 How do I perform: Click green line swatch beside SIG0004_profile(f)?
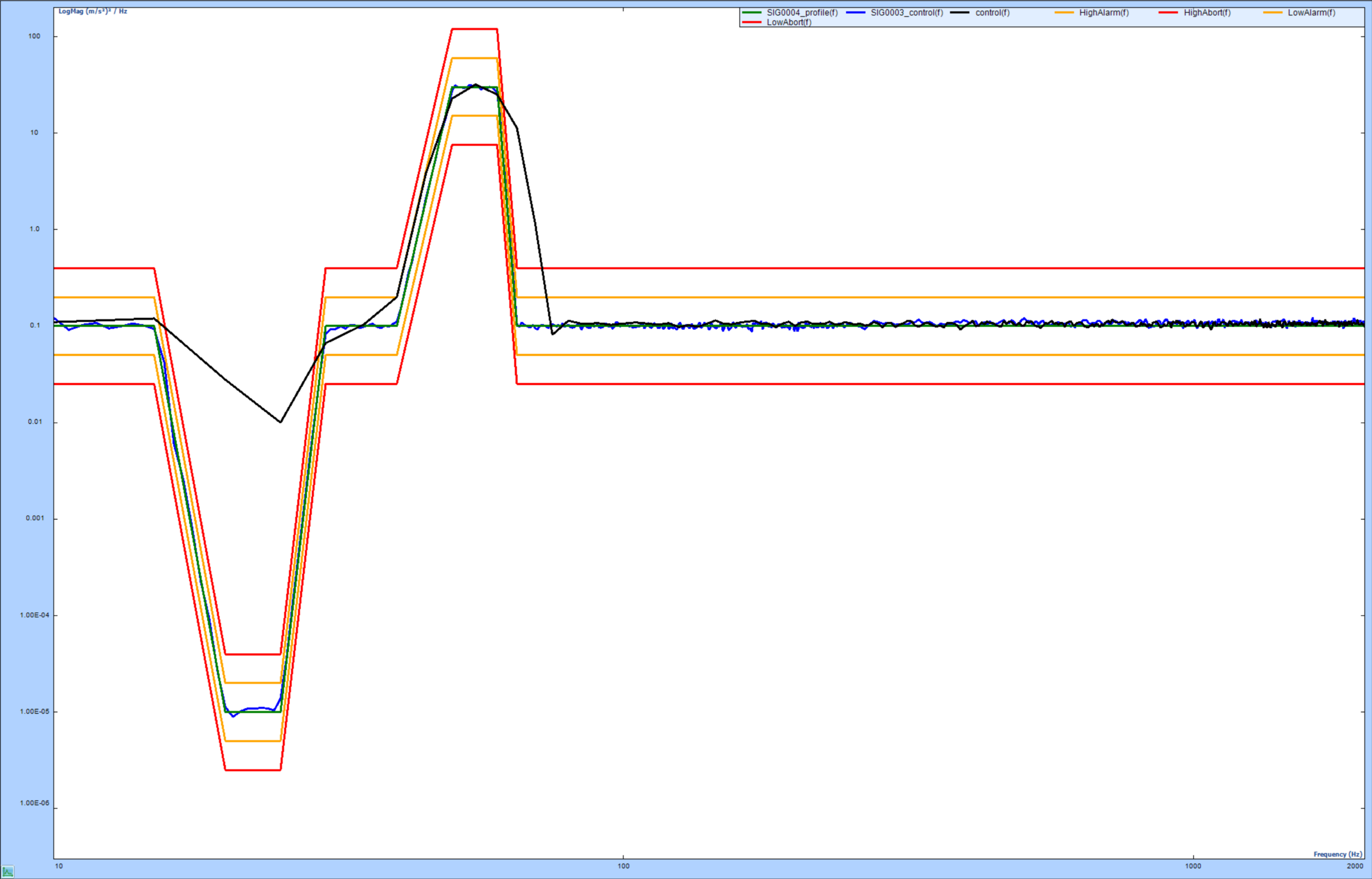tap(752, 13)
